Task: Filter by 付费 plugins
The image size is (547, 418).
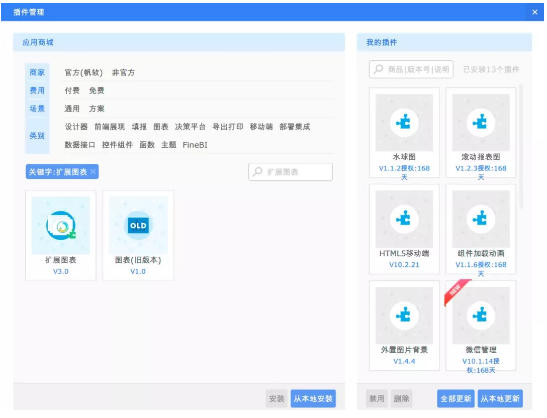Action: pyautogui.click(x=72, y=90)
